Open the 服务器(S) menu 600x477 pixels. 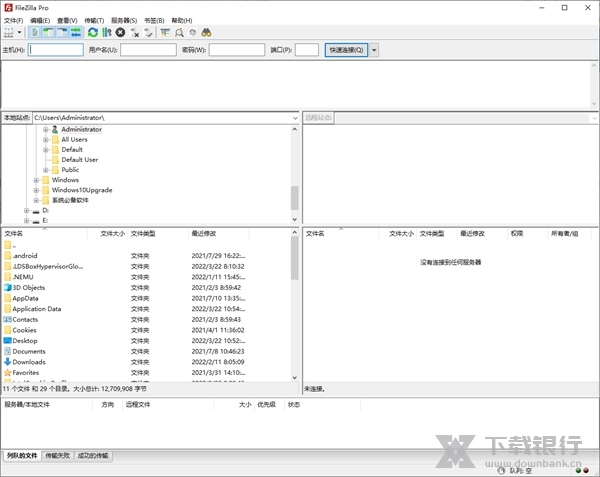[x=124, y=20]
